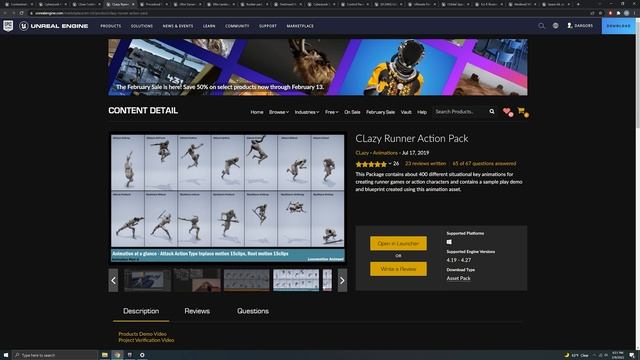Screen dimensions: 640x360
Task: Open the Windows Start menu
Action: [6, 355]
